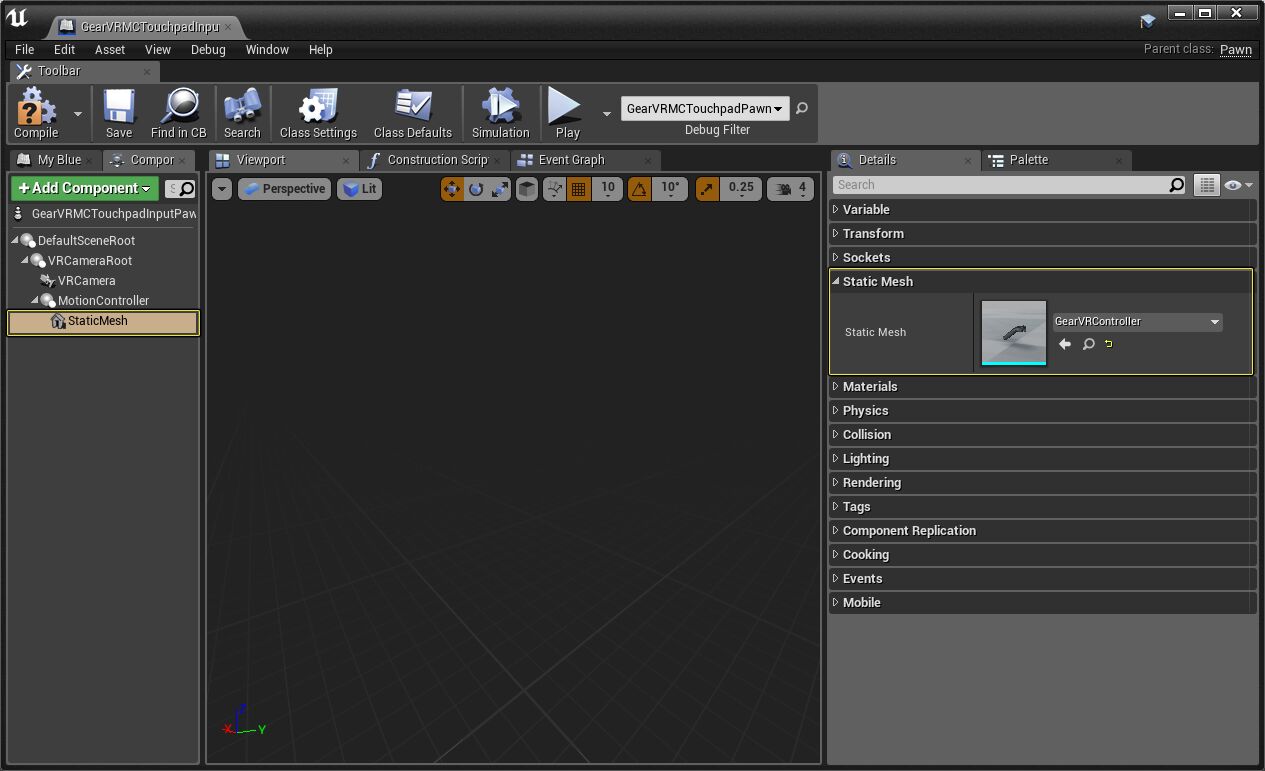Screen dimensions: 1265x771
Task: Click the Compile blueprint button
Action: pos(36,112)
